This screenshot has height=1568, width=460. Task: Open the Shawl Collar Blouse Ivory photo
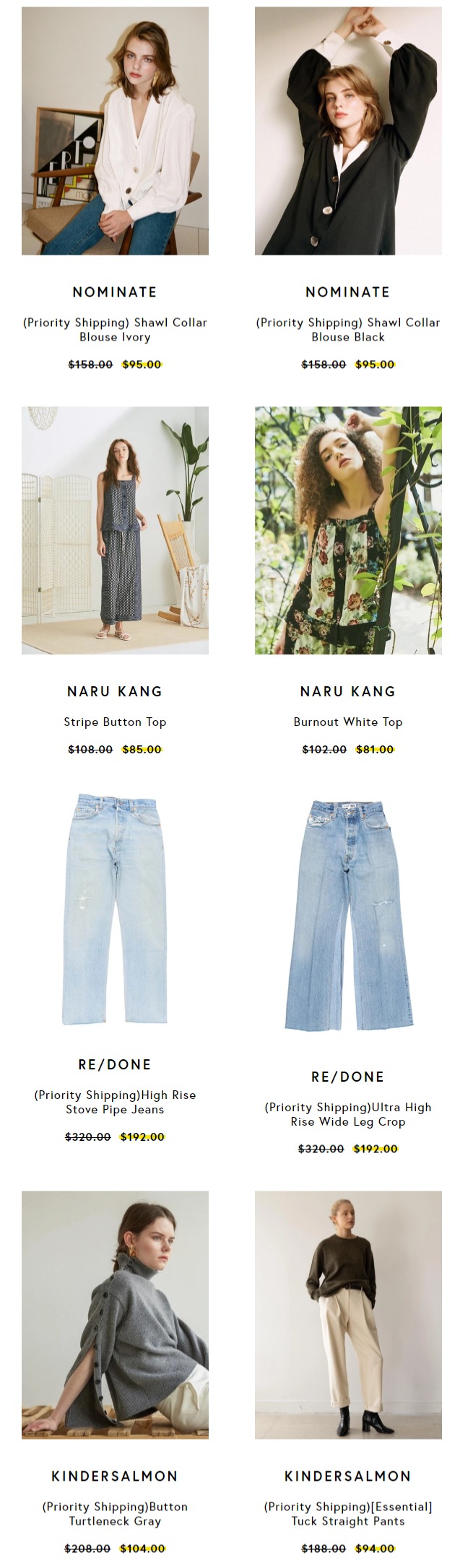[x=115, y=131]
